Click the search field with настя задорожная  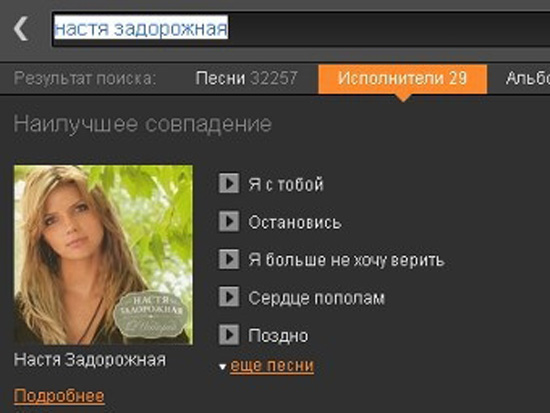point(301,29)
